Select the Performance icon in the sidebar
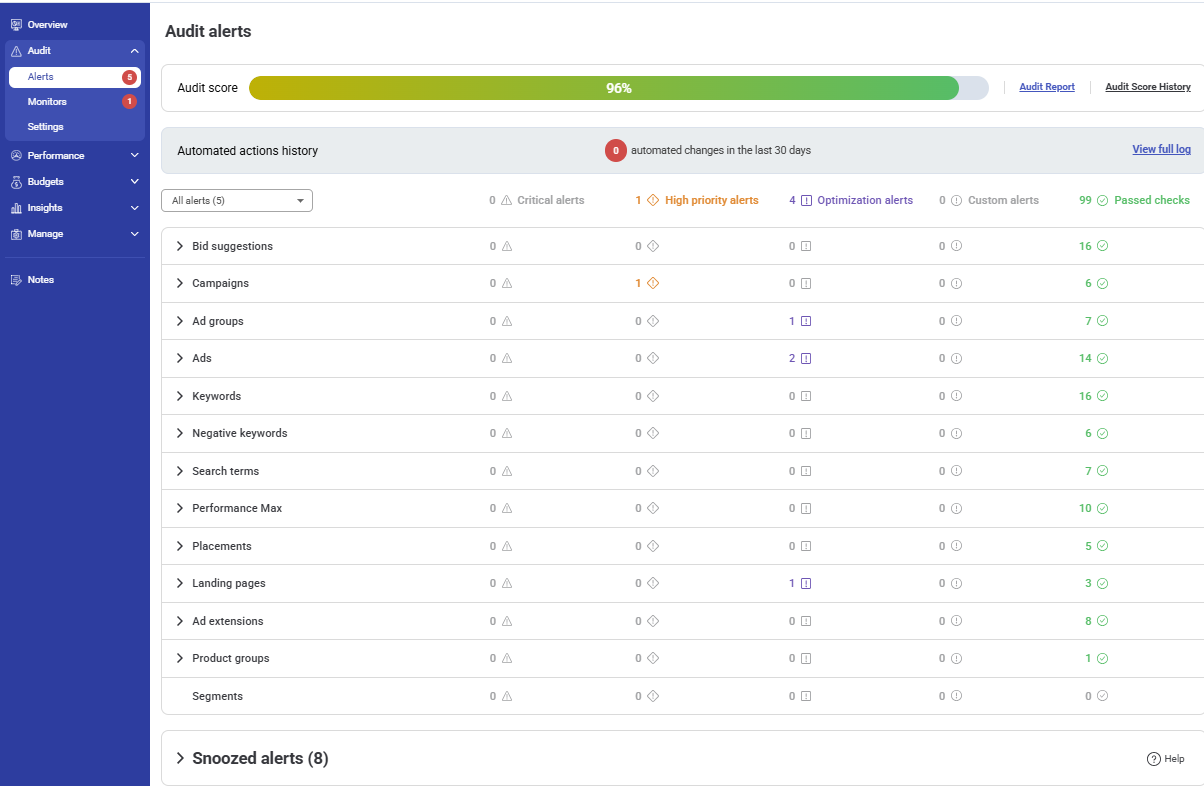The width and height of the screenshot is (1204, 786). [18, 155]
